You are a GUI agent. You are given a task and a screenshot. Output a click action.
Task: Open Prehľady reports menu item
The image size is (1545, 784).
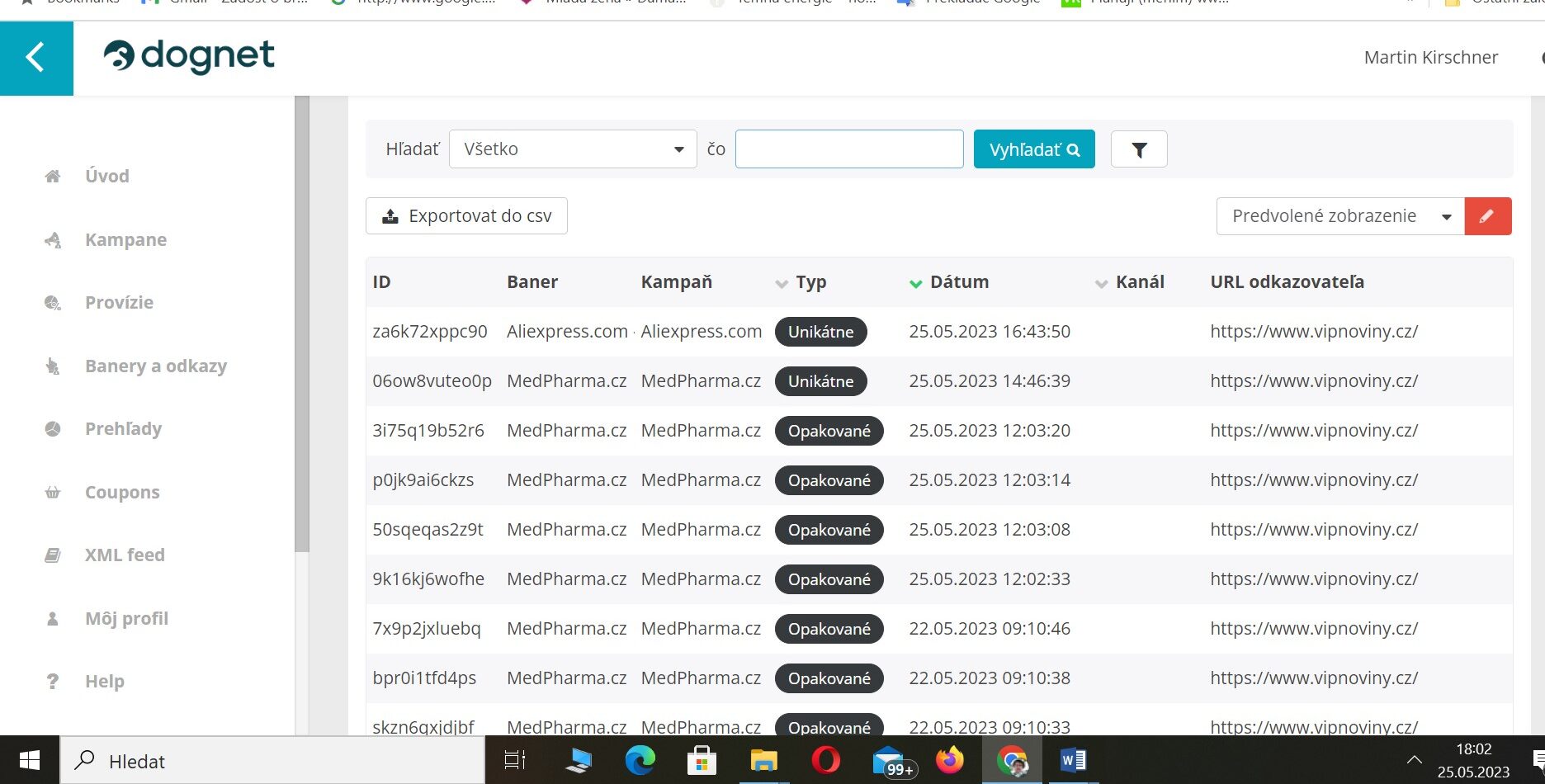123,428
